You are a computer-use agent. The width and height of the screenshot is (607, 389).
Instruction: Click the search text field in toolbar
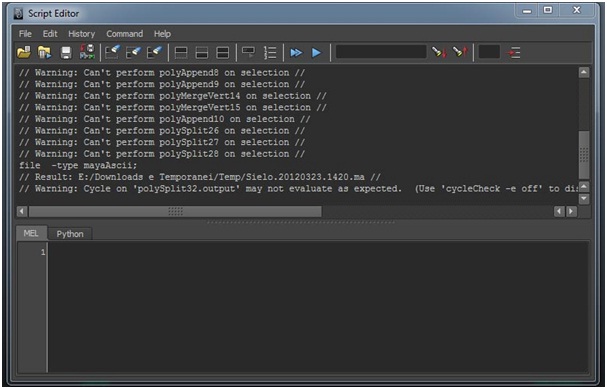point(381,52)
